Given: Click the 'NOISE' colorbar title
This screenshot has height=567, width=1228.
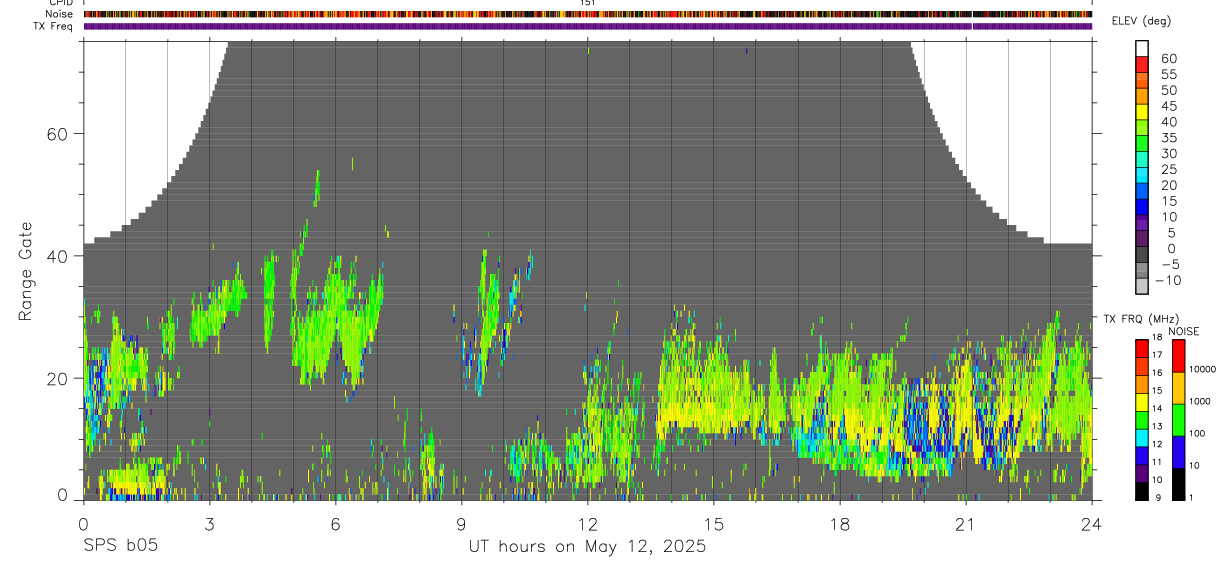Looking at the screenshot, I should [x=1182, y=331].
